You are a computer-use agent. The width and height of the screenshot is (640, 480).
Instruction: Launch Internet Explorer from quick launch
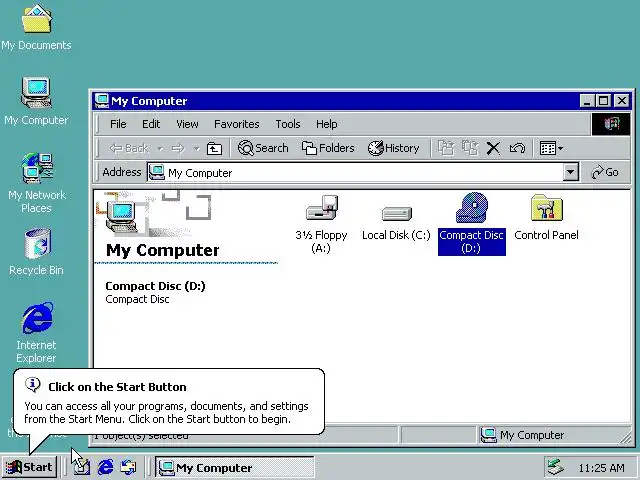(x=105, y=467)
